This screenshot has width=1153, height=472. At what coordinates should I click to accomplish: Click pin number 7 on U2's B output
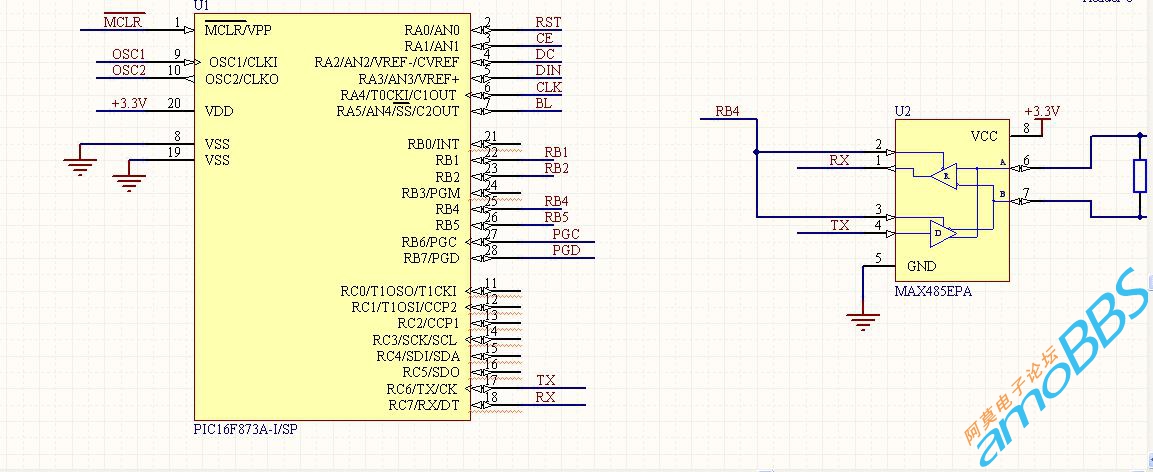click(1027, 193)
